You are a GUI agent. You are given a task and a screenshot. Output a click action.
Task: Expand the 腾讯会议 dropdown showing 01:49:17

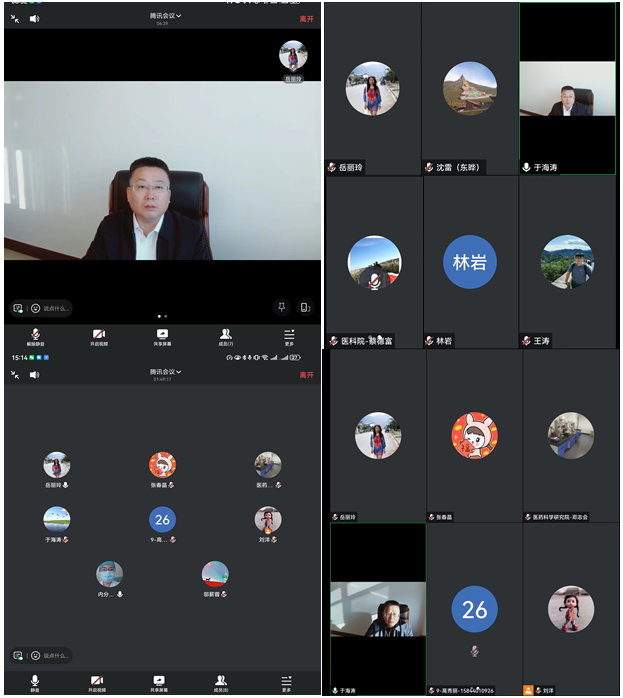tap(166, 373)
